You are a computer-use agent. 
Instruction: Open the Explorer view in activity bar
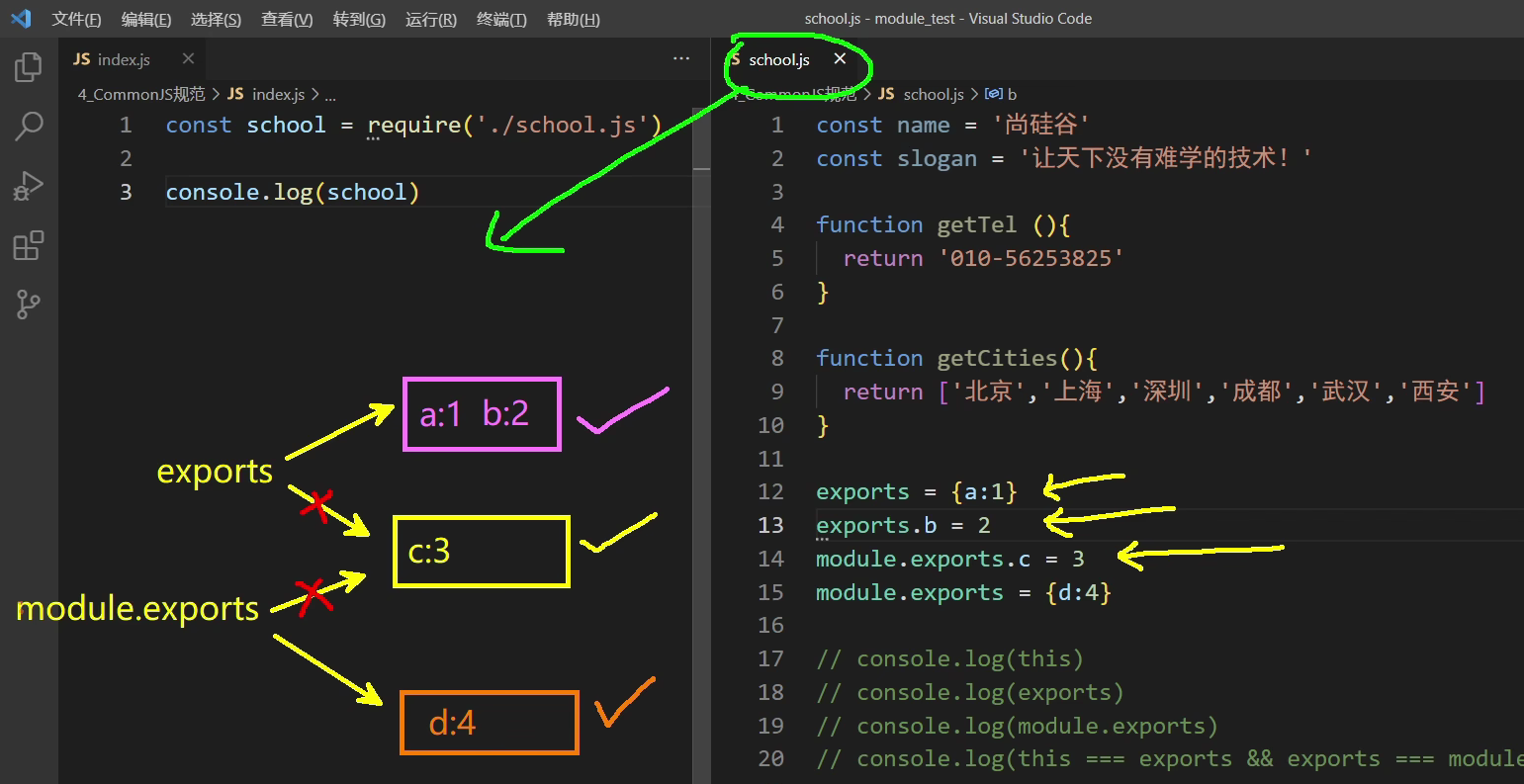click(29, 67)
